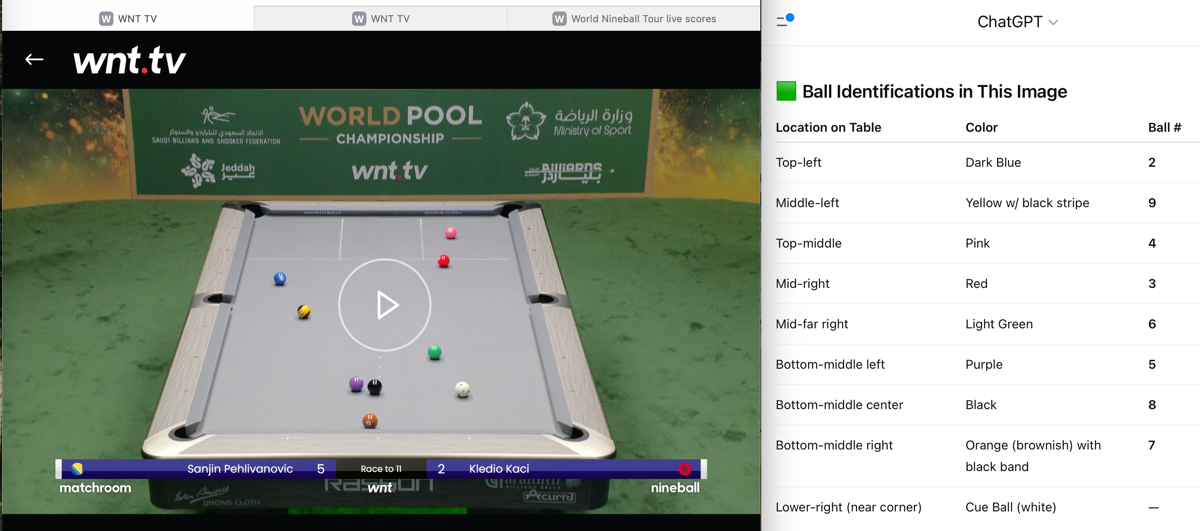The width and height of the screenshot is (1200, 531).
Task: Open World Nineball Tour live scores tab
Action: point(634,18)
